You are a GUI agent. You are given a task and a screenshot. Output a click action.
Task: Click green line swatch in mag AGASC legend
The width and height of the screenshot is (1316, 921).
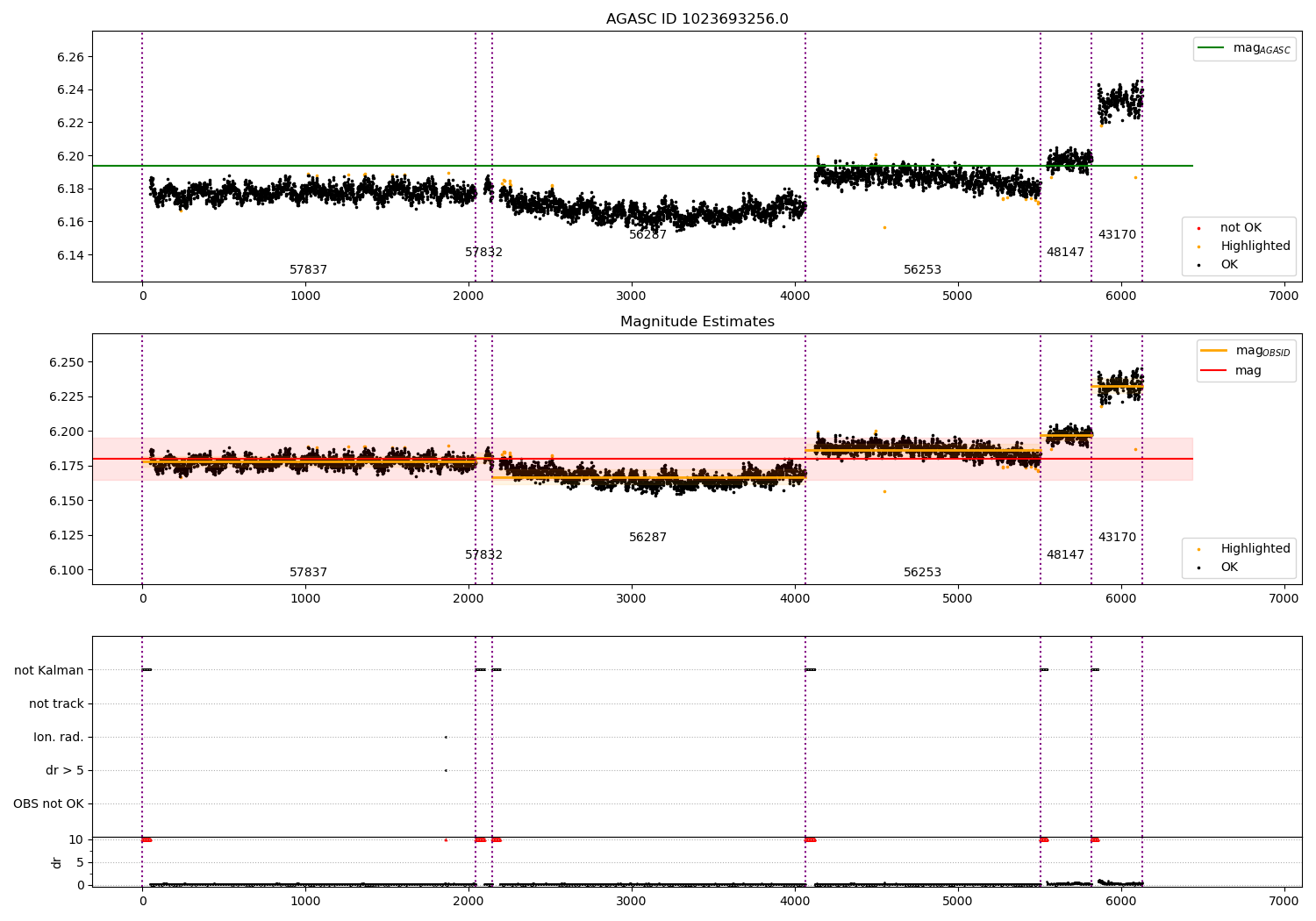(1212, 48)
